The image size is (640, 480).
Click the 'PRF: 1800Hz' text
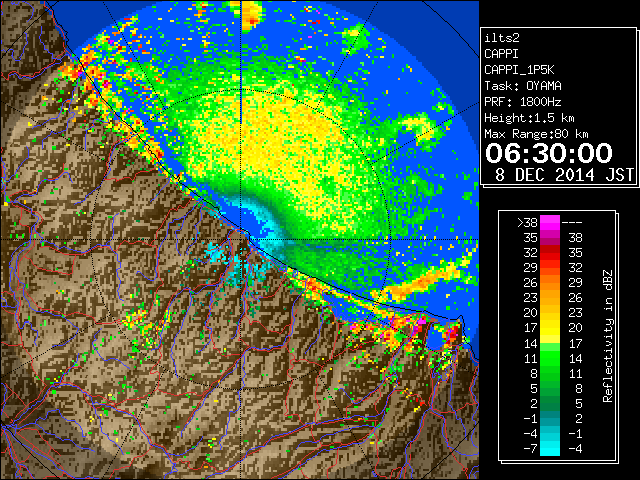click(523, 102)
